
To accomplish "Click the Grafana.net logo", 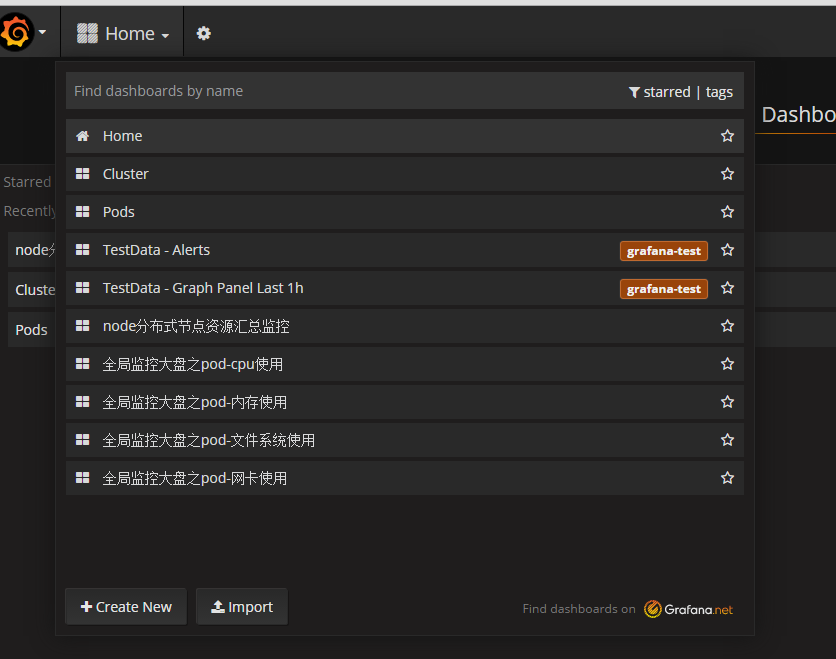I will (x=689, y=608).
